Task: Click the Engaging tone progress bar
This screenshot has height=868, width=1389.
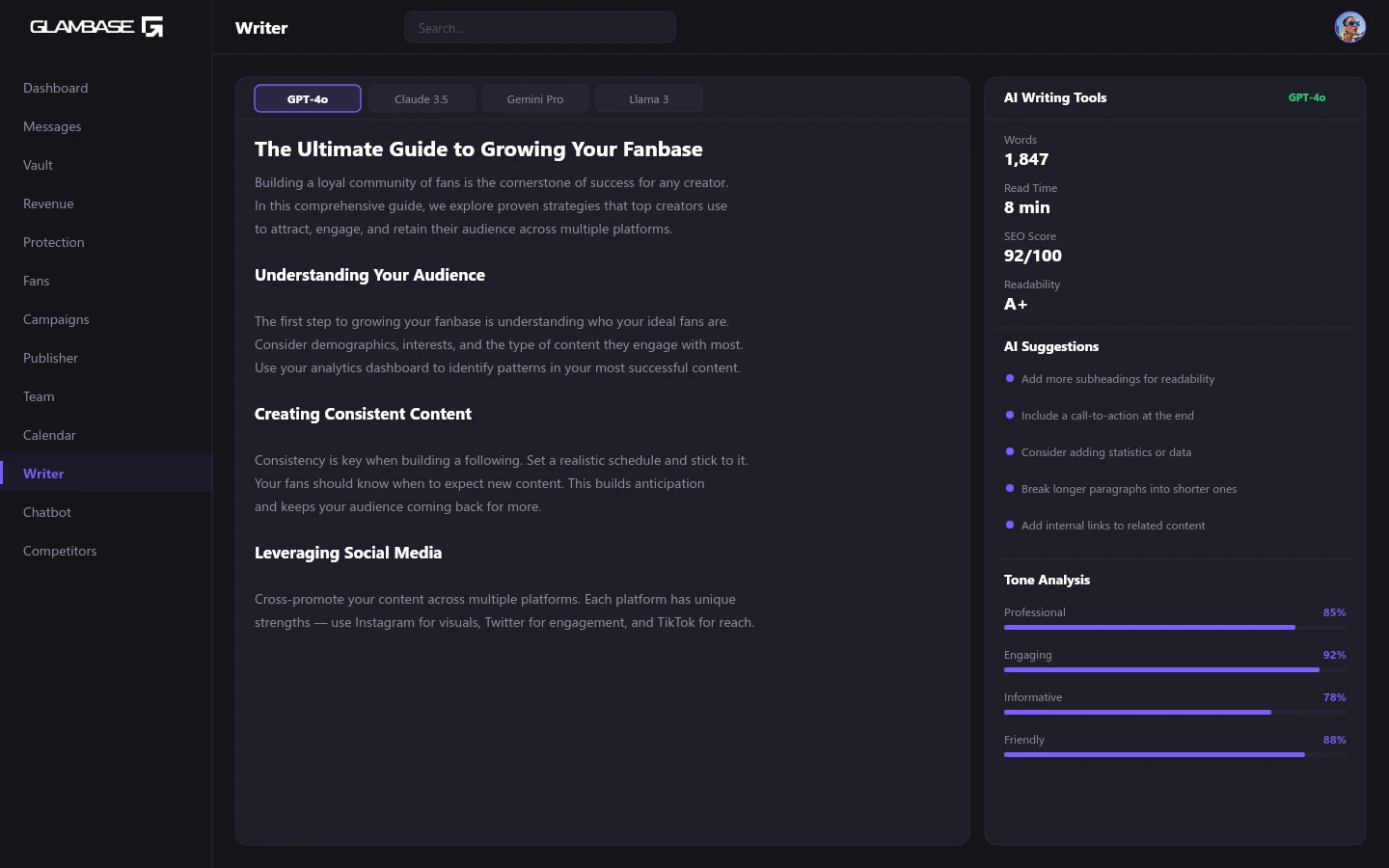Action: tap(1174, 669)
